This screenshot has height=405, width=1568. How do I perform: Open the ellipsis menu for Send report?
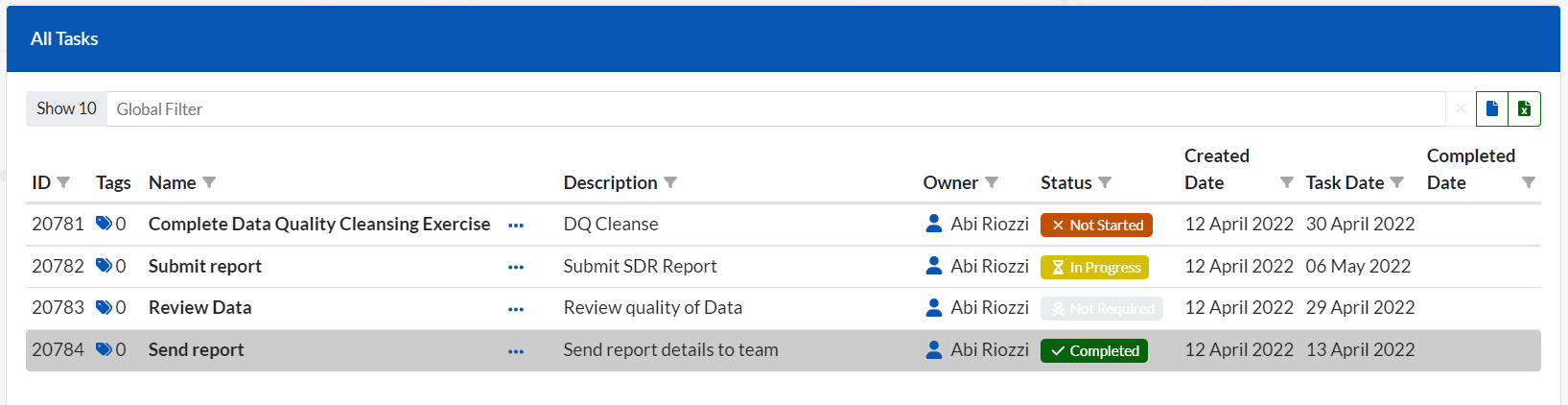pos(516,351)
